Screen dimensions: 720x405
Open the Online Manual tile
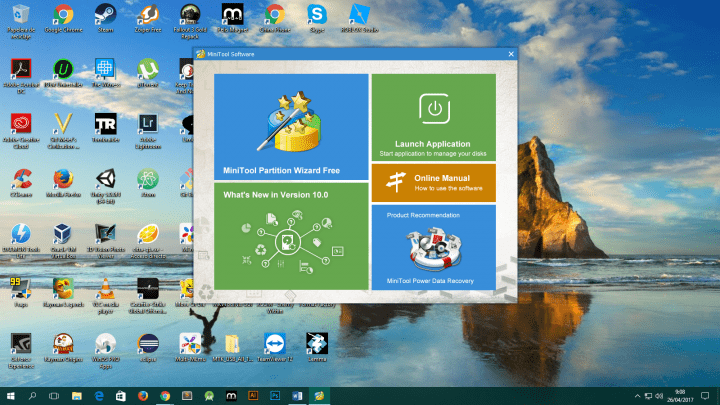click(433, 183)
